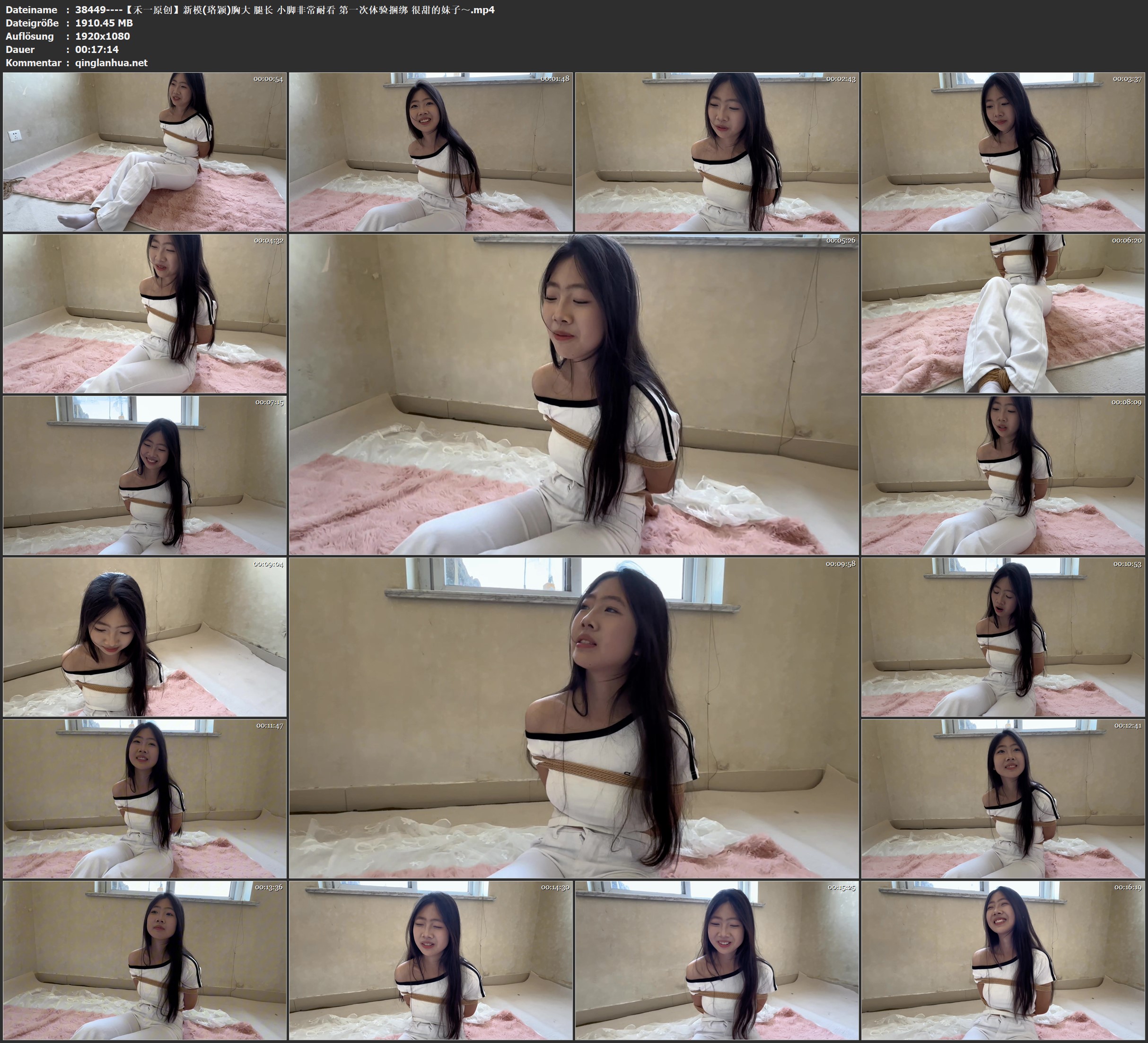1148x1043 pixels.
Task: Click the thumbnail timestamped 00:00:54
Action: pyautogui.click(x=145, y=151)
